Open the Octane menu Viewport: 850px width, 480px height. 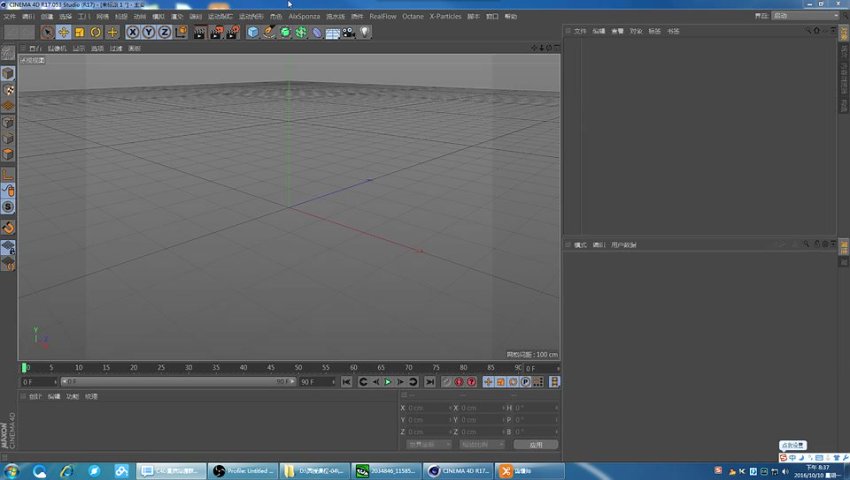pos(413,16)
